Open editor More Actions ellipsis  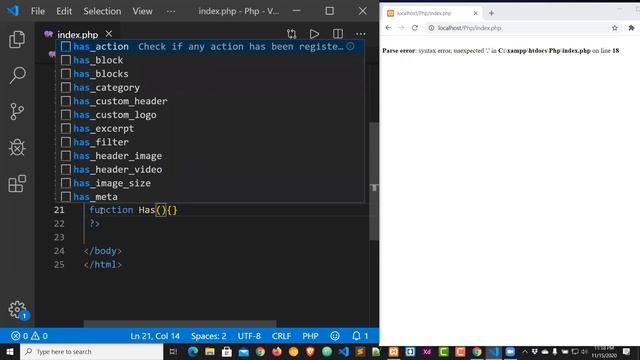pyautogui.click(x=360, y=34)
